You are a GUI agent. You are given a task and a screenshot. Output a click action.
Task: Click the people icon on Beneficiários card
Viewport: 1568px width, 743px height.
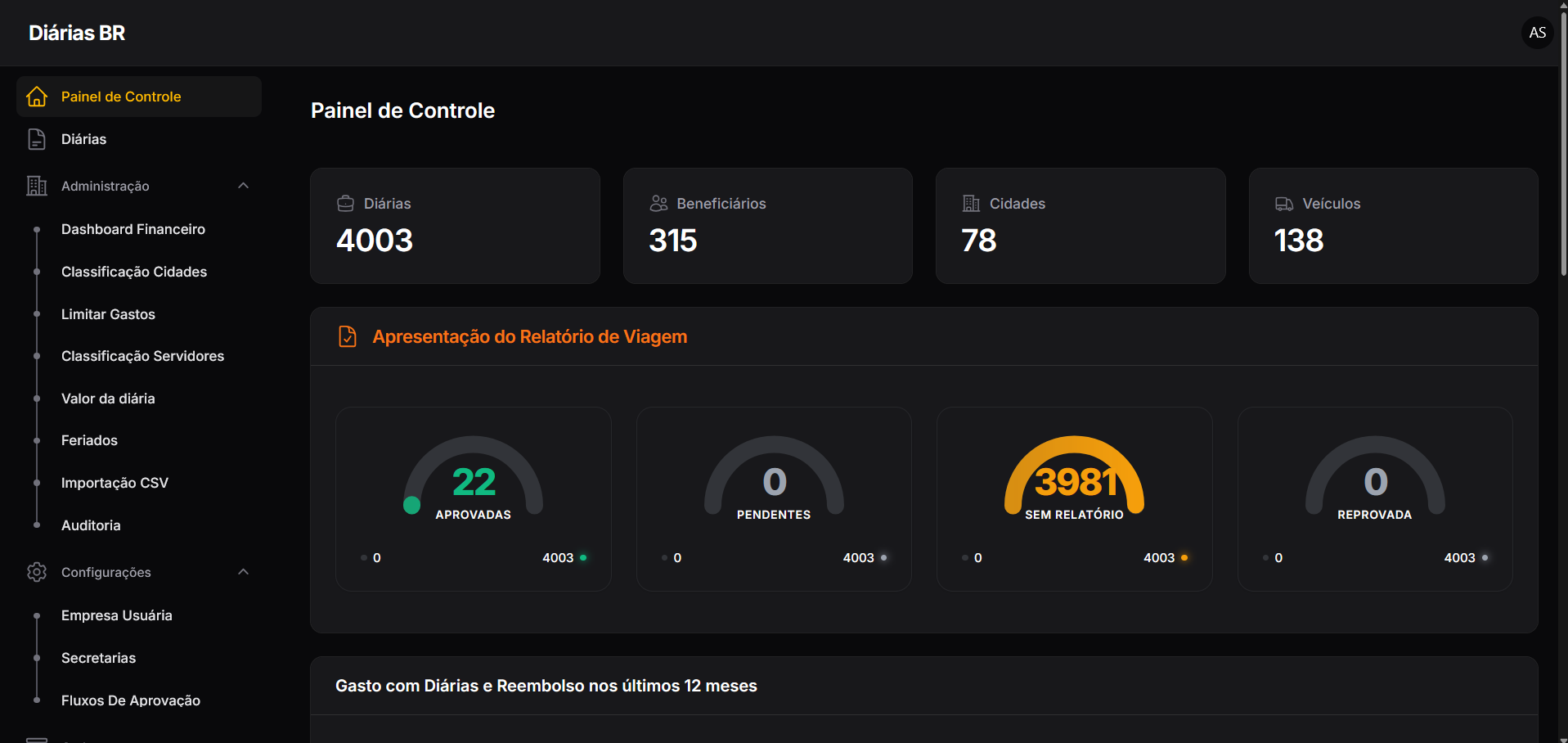click(658, 204)
